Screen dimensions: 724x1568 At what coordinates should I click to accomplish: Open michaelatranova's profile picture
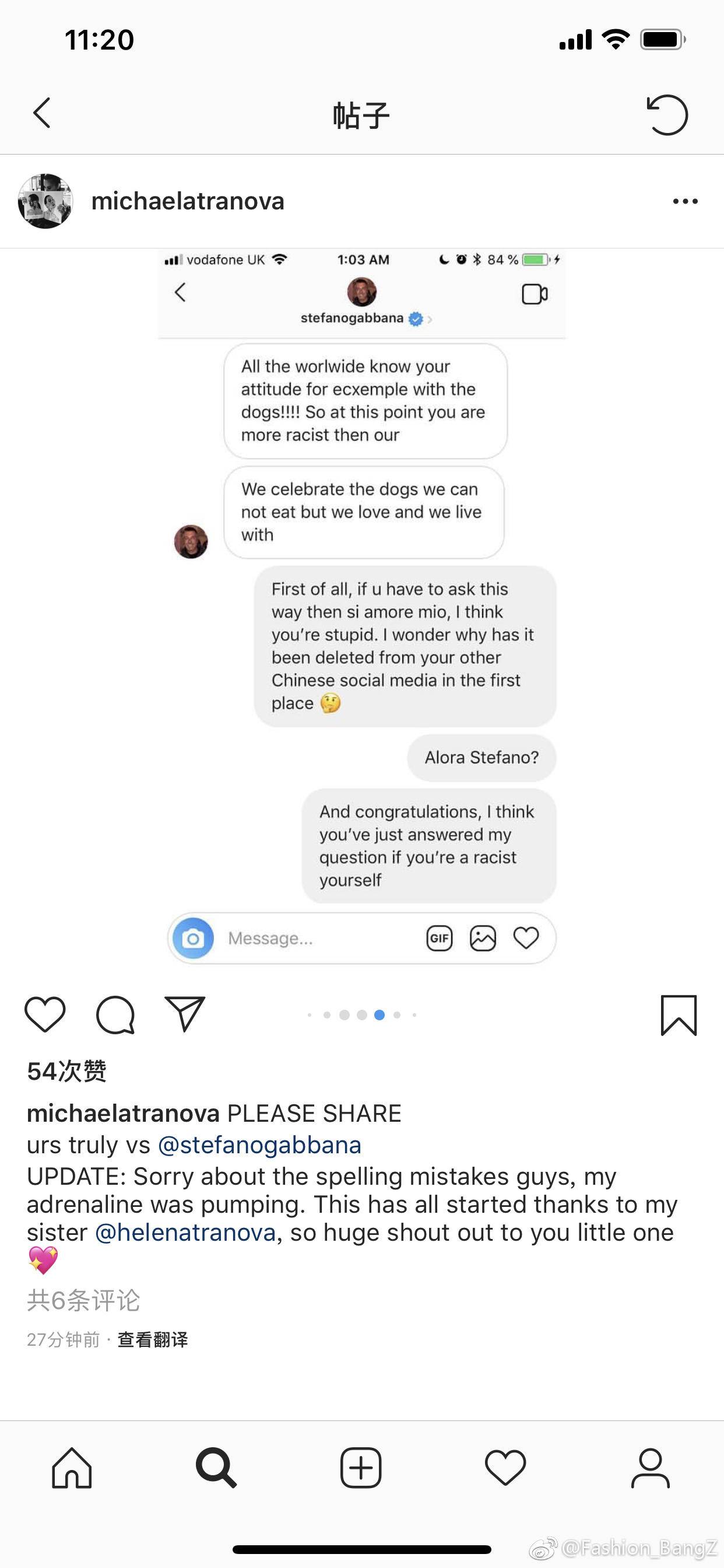[x=45, y=201]
